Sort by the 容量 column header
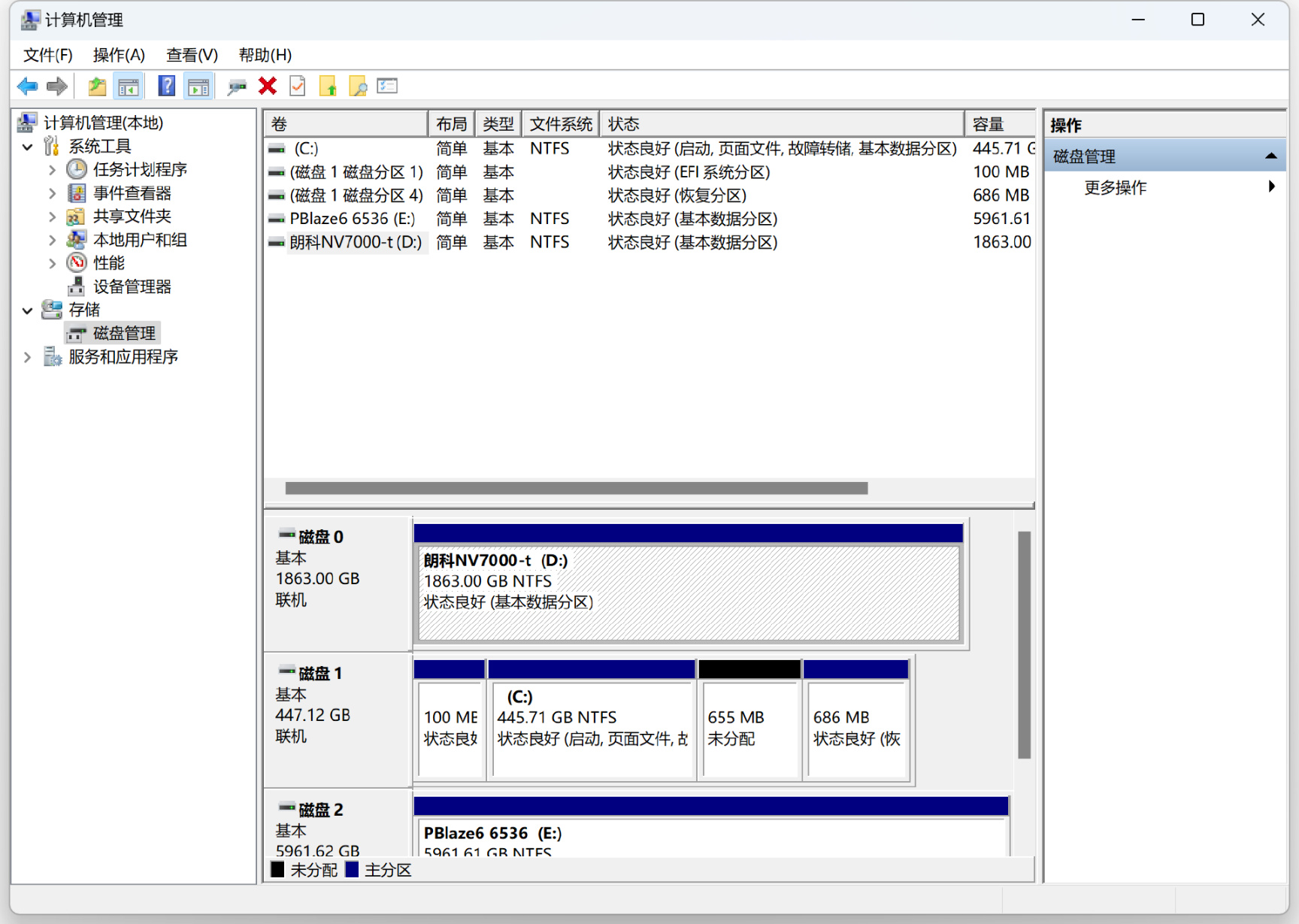 coord(1000,124)
